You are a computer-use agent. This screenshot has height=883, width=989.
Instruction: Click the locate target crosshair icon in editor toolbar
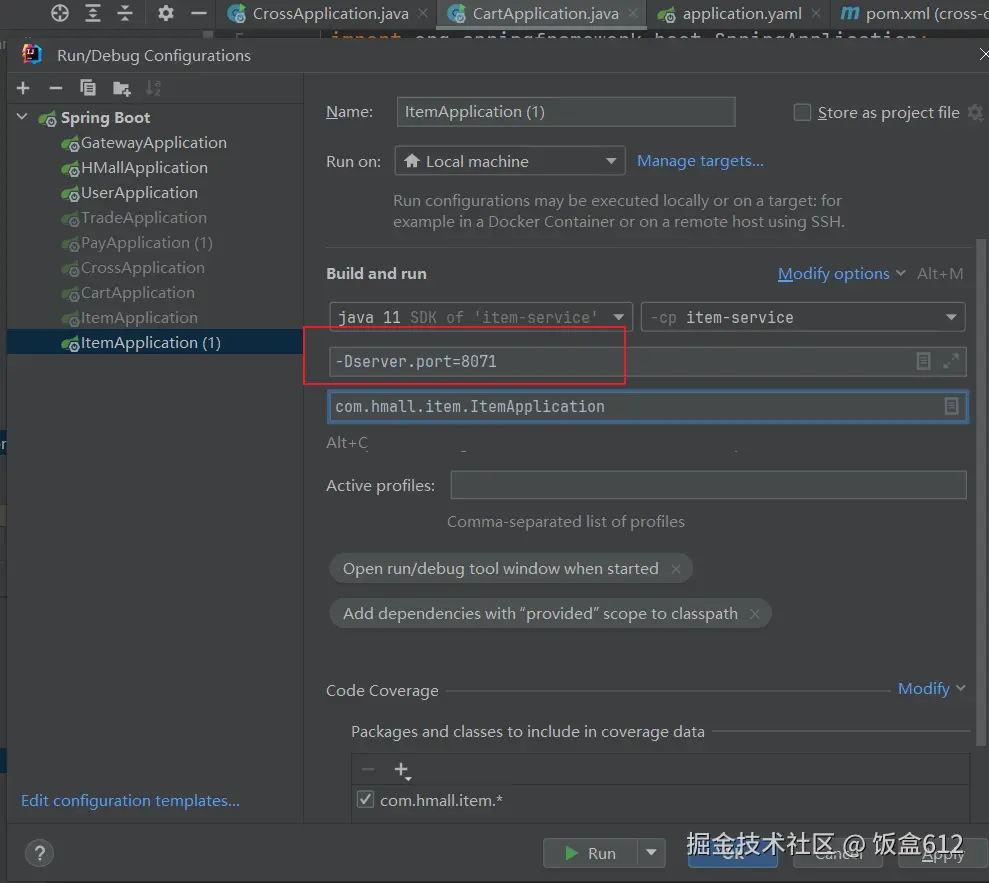click(59, 13)
